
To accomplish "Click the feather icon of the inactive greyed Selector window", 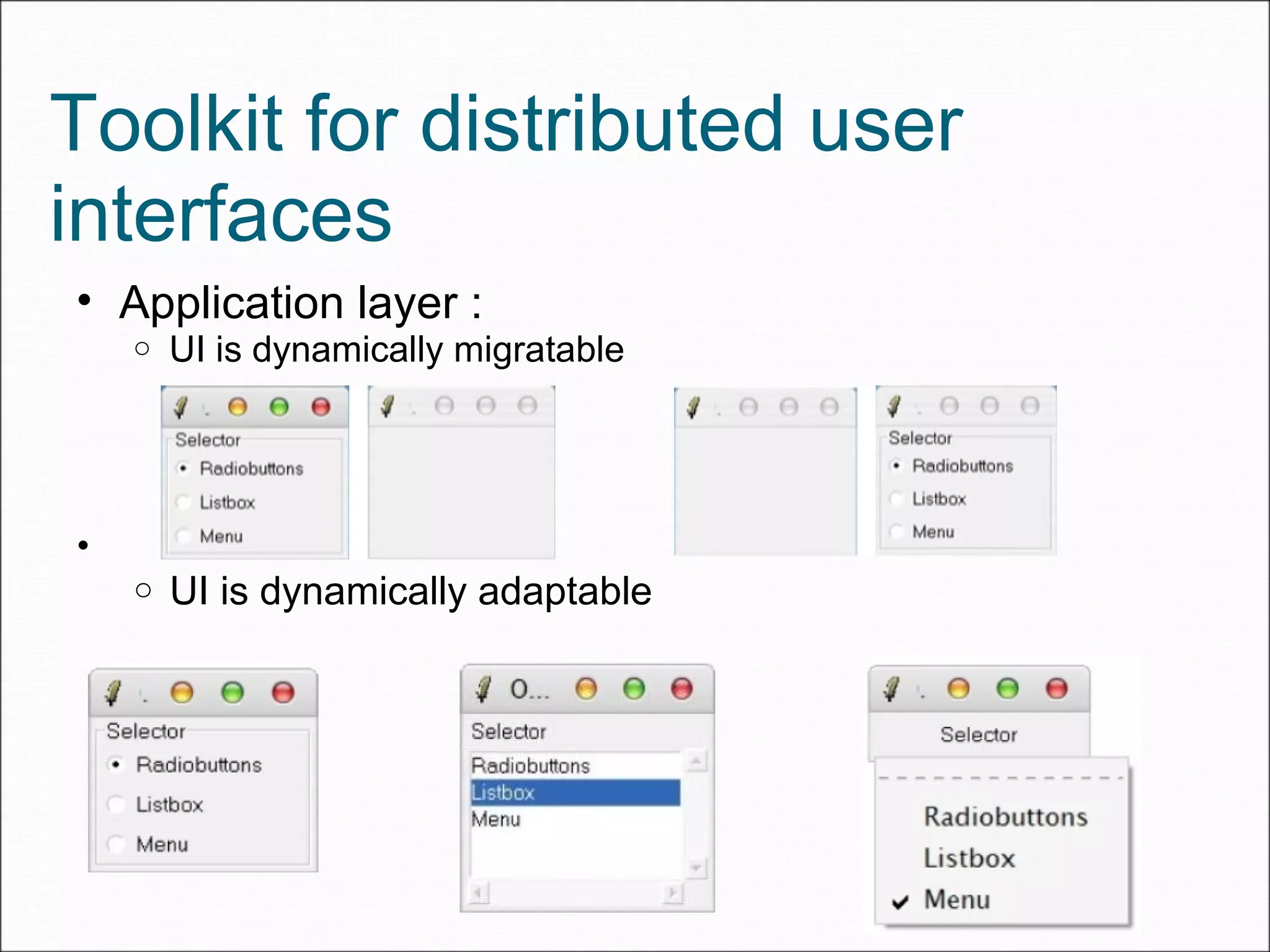I will 894,406.
